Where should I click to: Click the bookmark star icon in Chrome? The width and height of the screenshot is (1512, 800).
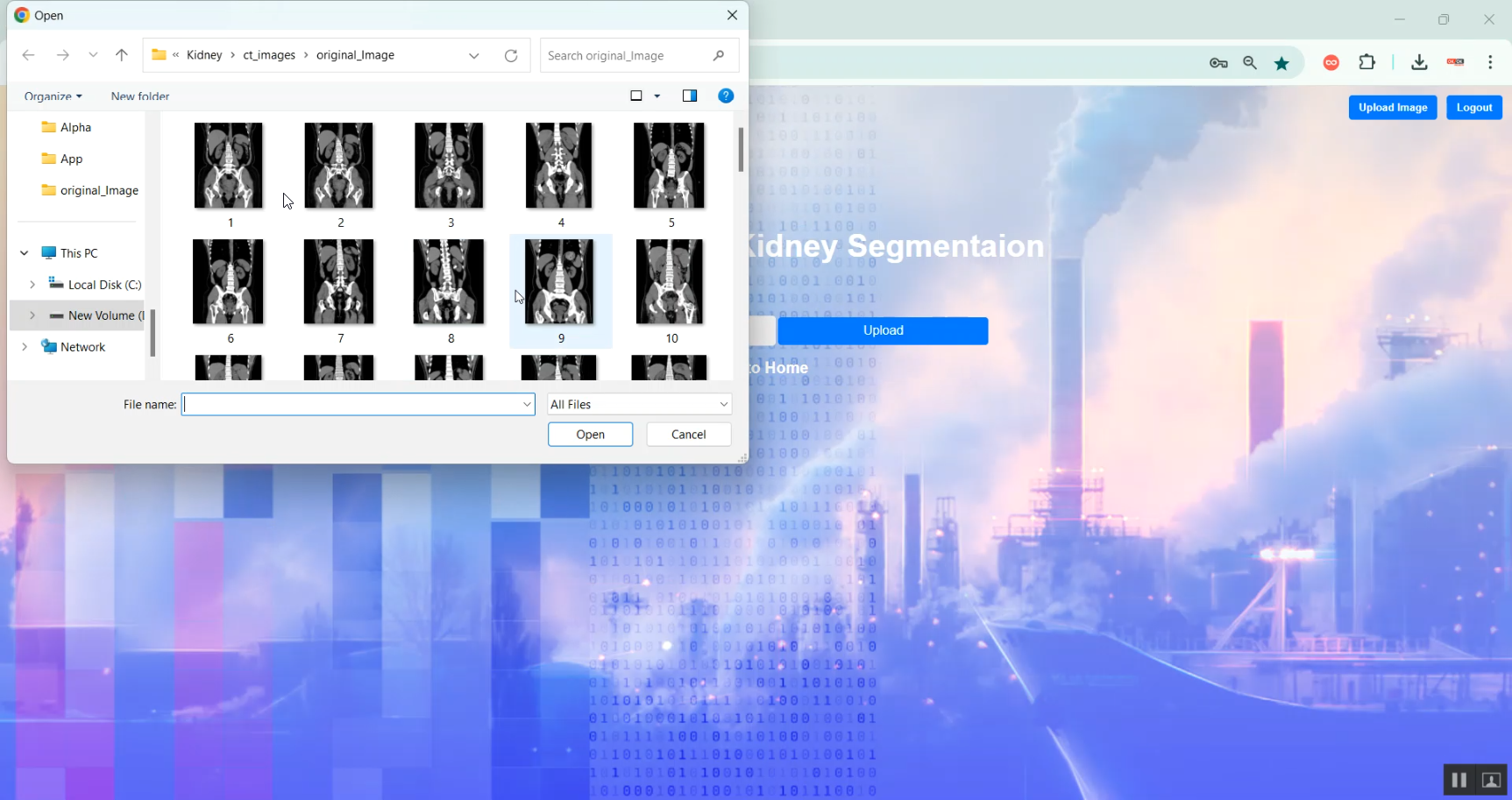pos(1282,63)
